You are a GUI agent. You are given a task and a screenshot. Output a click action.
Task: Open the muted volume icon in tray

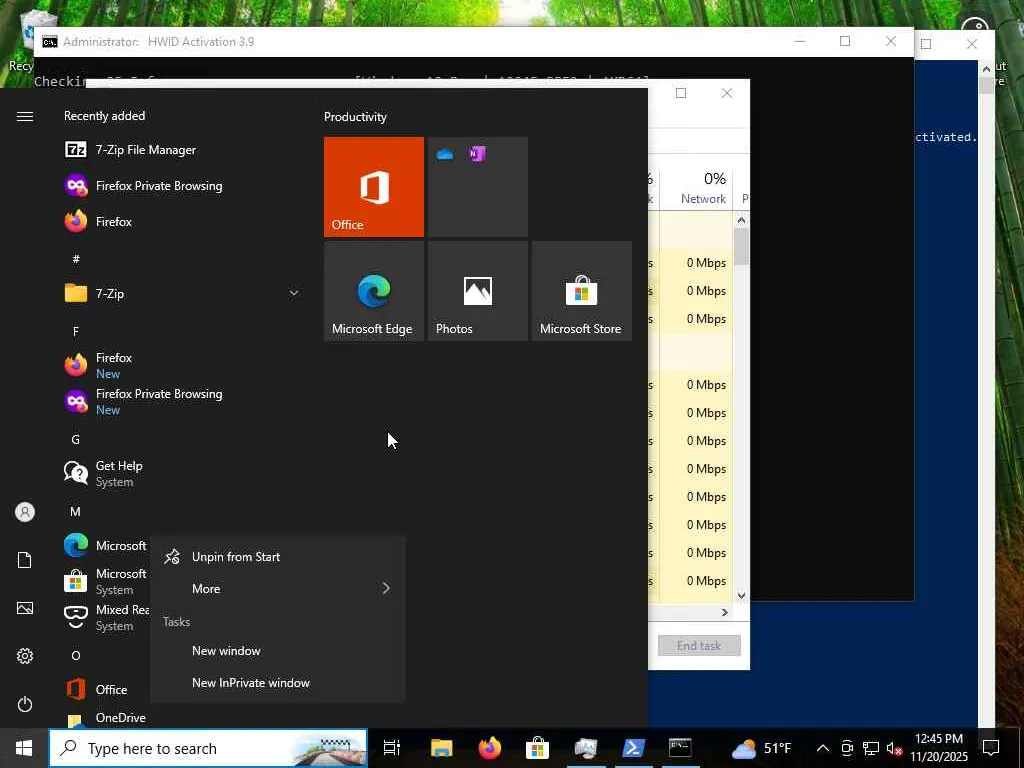pyautogui.click(x=894, y=748)
